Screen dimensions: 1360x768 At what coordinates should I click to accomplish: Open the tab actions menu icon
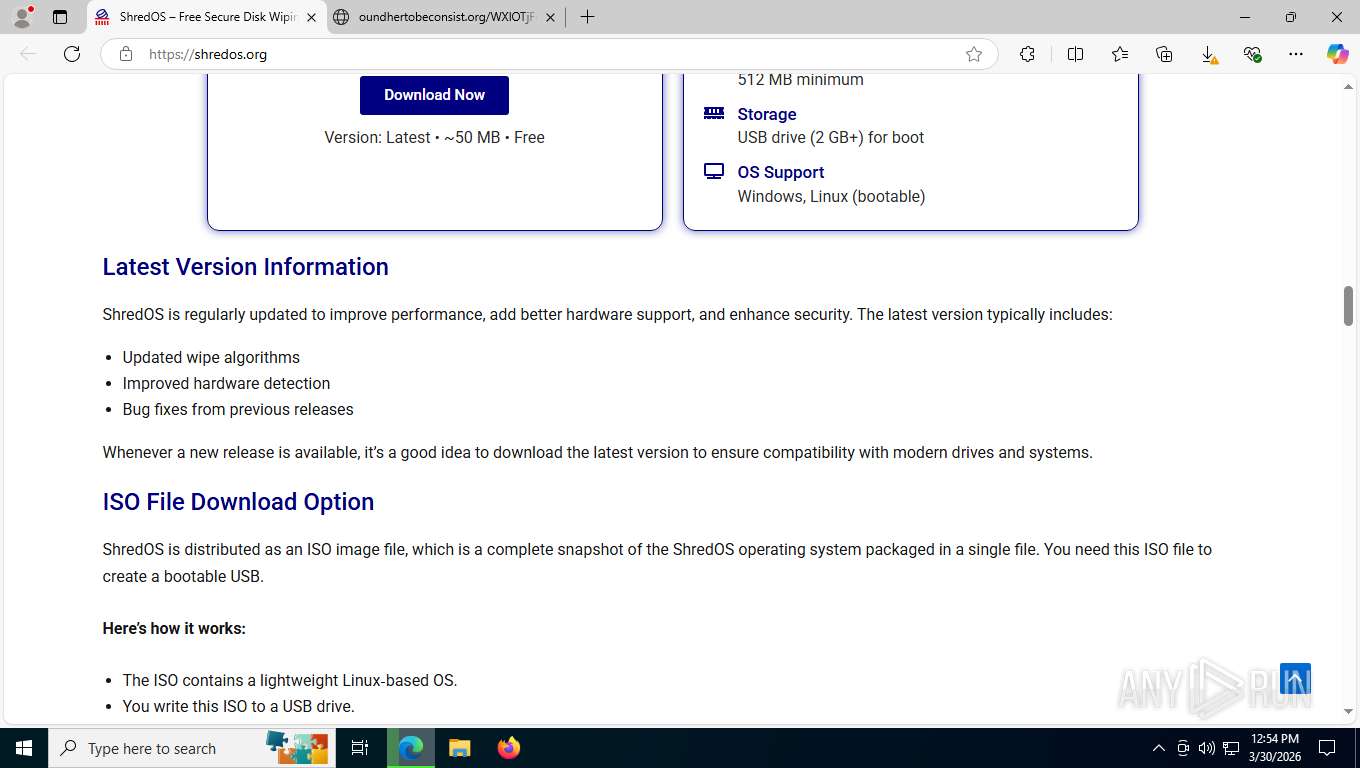[x=60, y=17]
